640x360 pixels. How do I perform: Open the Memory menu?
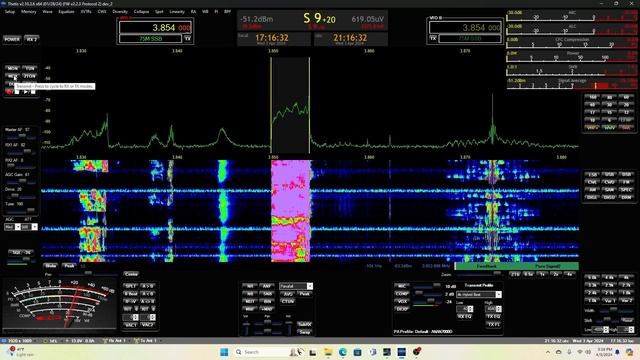tap(29, 11)
